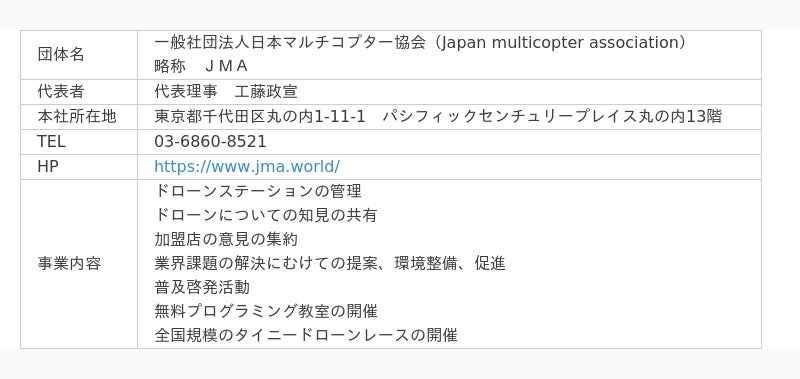The height and width of the screenshot is (379, 800).
Task: Click the line 全国規模のタイニードローンレースの開催
Action: coord(306,335)
